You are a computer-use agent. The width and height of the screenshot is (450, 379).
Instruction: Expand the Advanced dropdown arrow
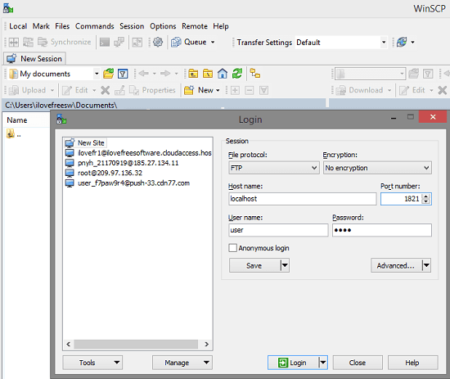point(426,266)
